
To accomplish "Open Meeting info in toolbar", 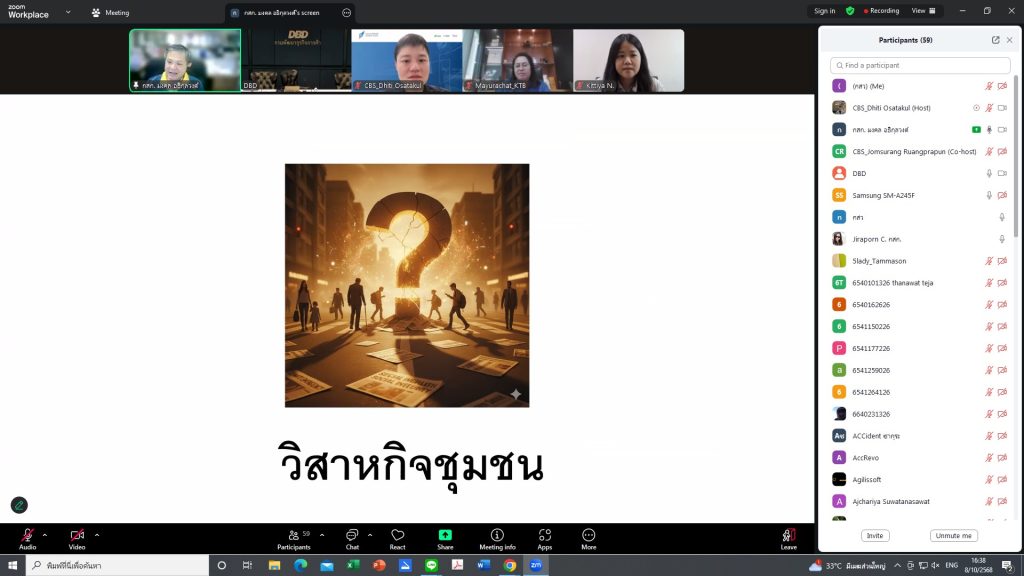I will point(497,538).
